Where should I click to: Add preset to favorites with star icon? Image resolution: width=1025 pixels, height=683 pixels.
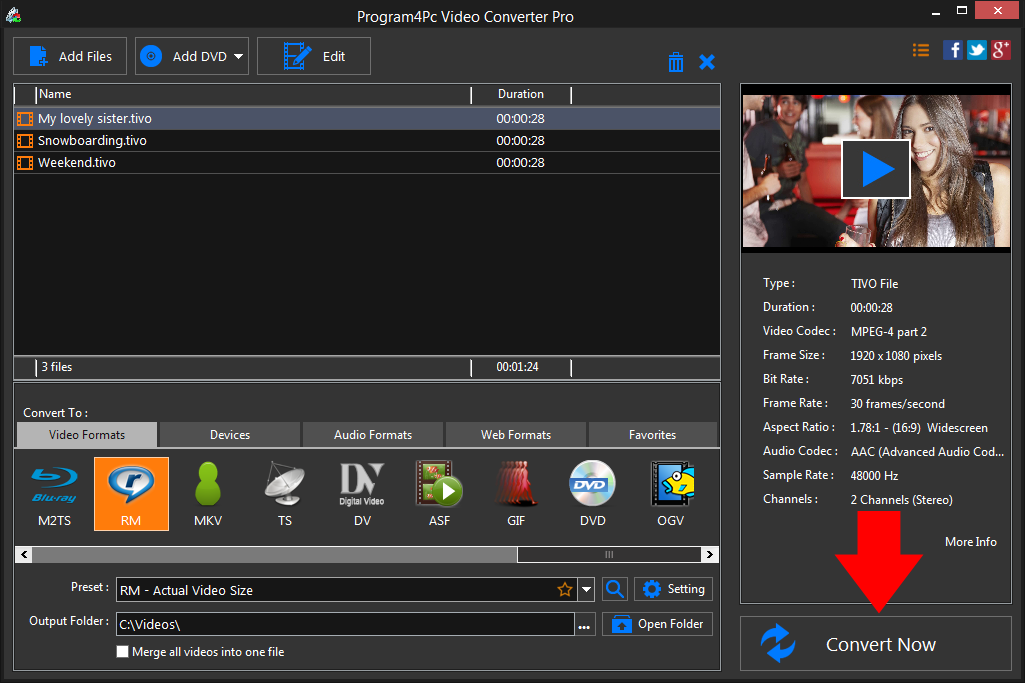(565, 590)
